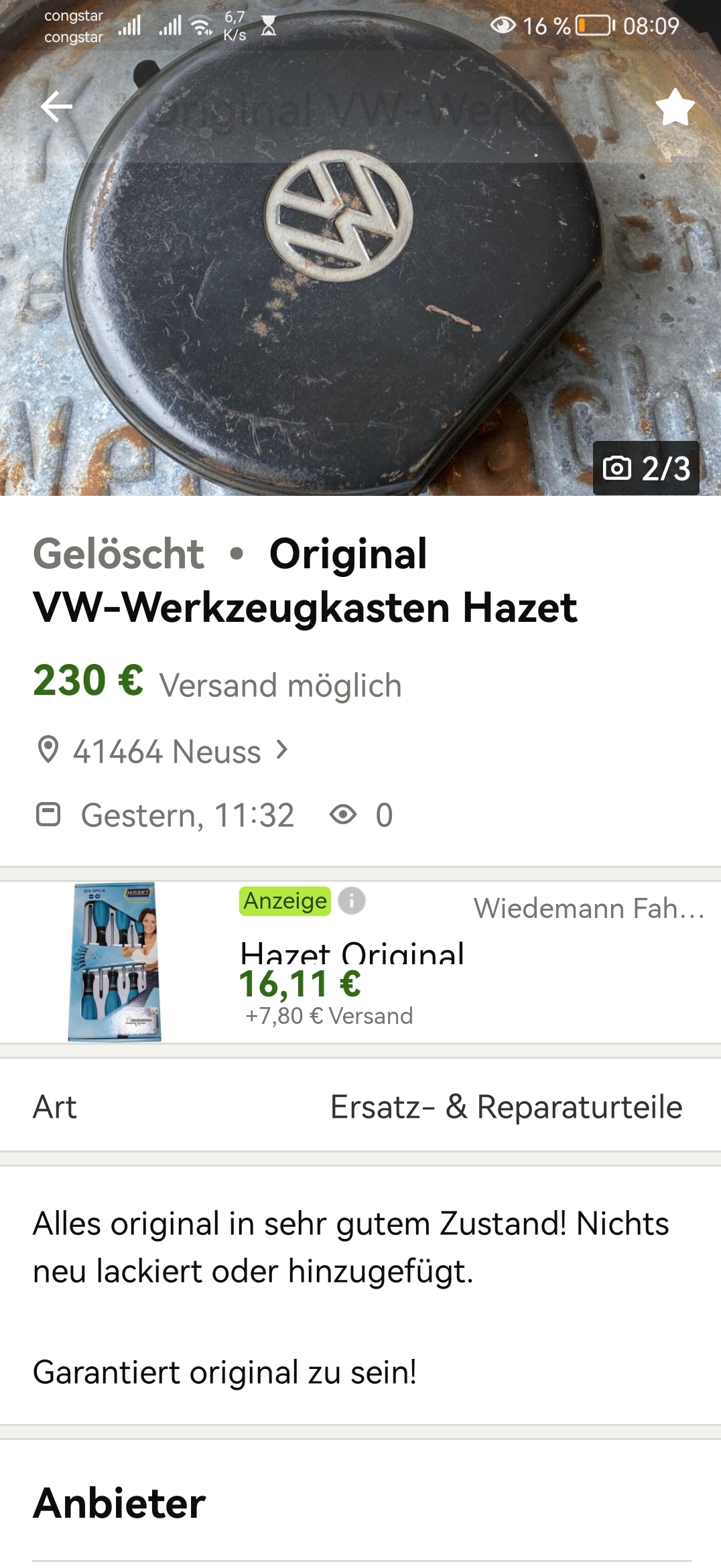Screen dimensions: 721x1568
Task: Tap the 16,11 € ad price
Action: point(300,984)
